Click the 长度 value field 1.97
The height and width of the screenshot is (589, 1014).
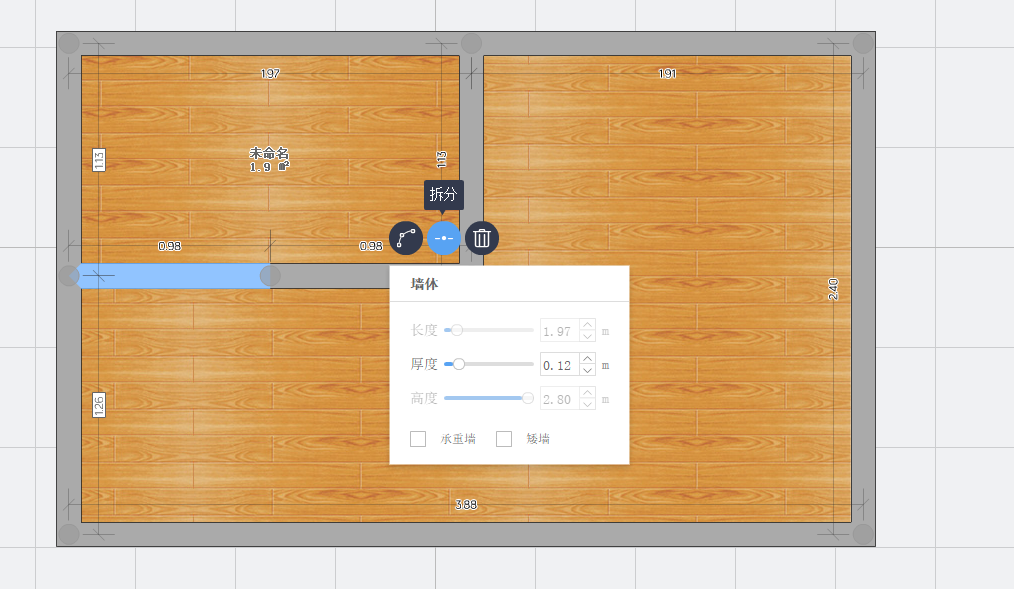click(559, 331)
